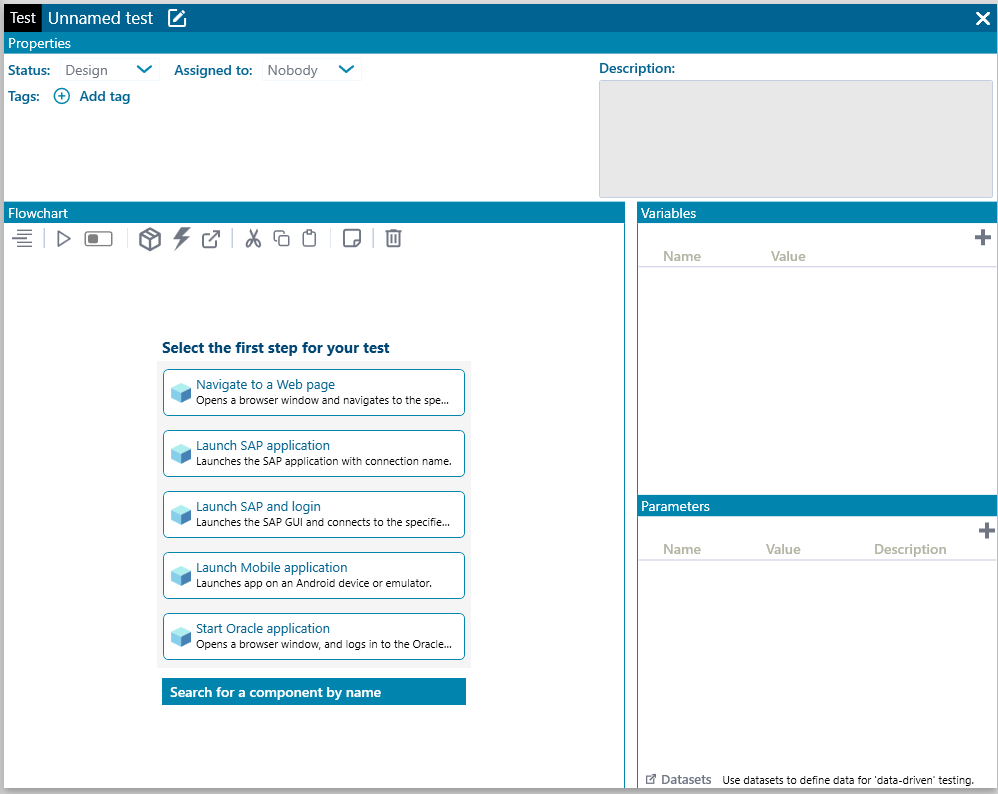998x794 pixels.
Task: Click the cube icon beside Launch Mobile application
Action: click(181, 576)
